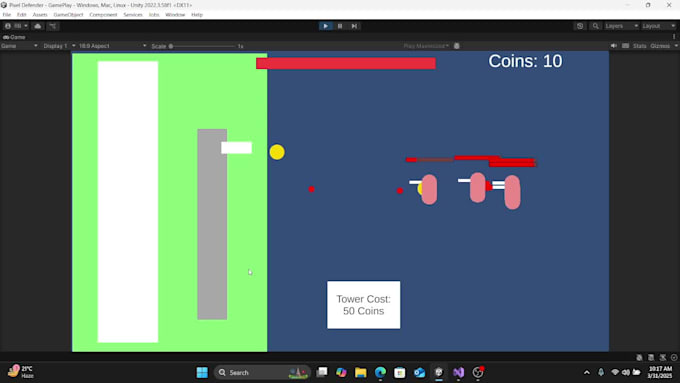Mute the Game view audio
This screenshot has width=680, height=383.
tap(614, 46)
